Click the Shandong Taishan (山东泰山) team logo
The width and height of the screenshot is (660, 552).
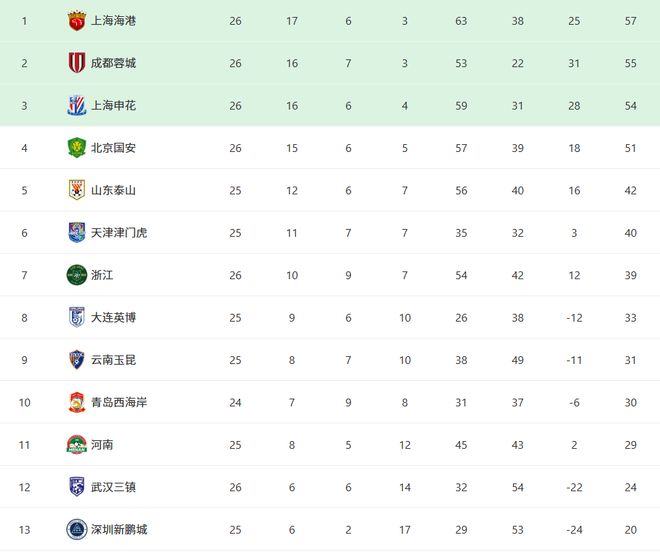pos(77,190)
